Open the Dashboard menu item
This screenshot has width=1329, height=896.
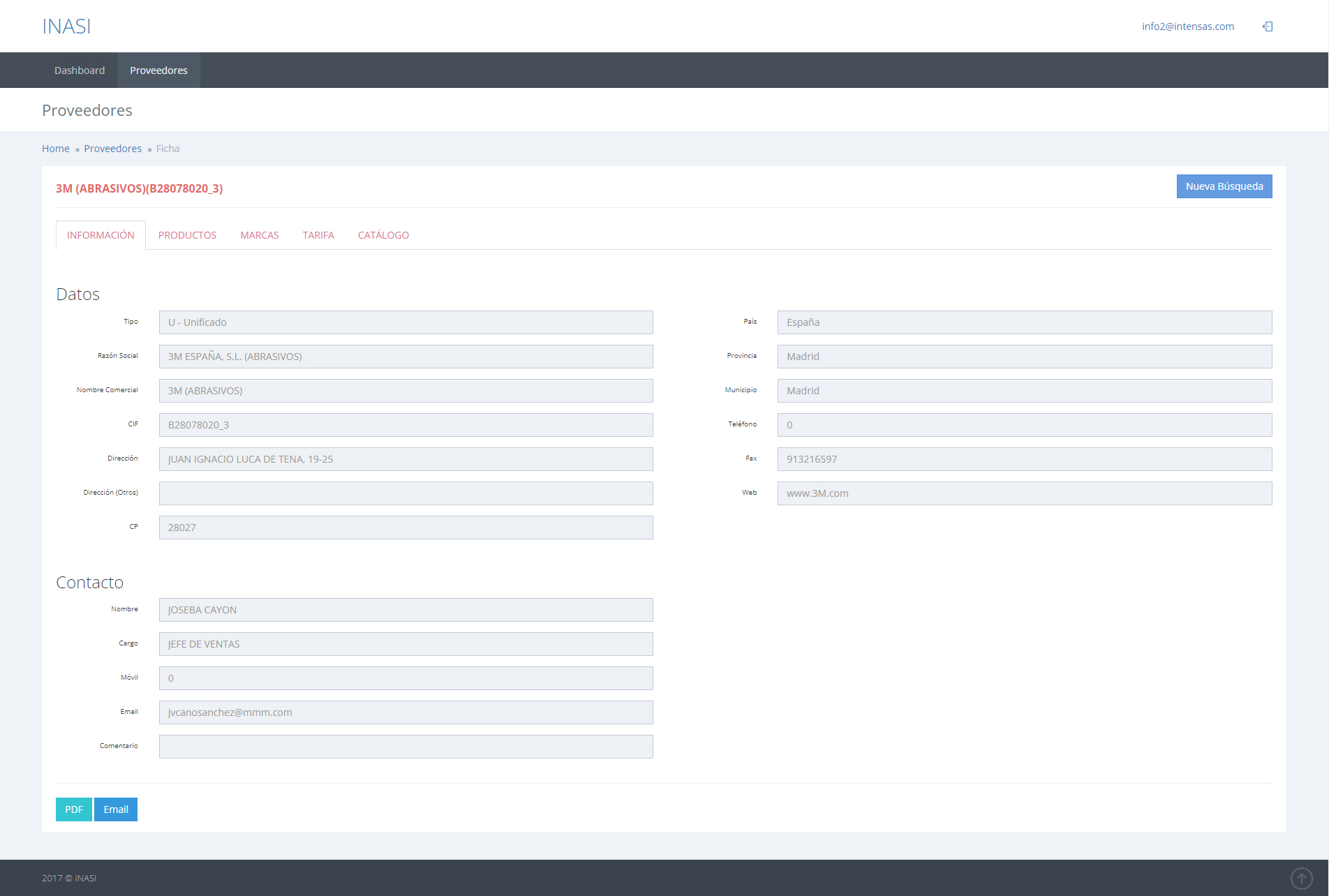[x=80, y=70]
